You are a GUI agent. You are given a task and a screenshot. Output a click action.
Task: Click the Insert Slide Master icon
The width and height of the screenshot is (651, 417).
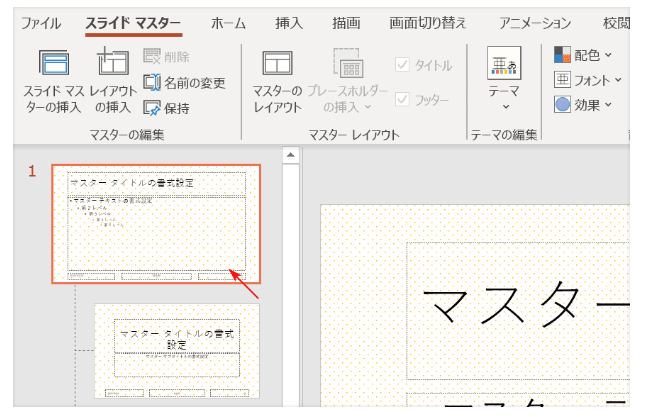[x=54, y=62]
